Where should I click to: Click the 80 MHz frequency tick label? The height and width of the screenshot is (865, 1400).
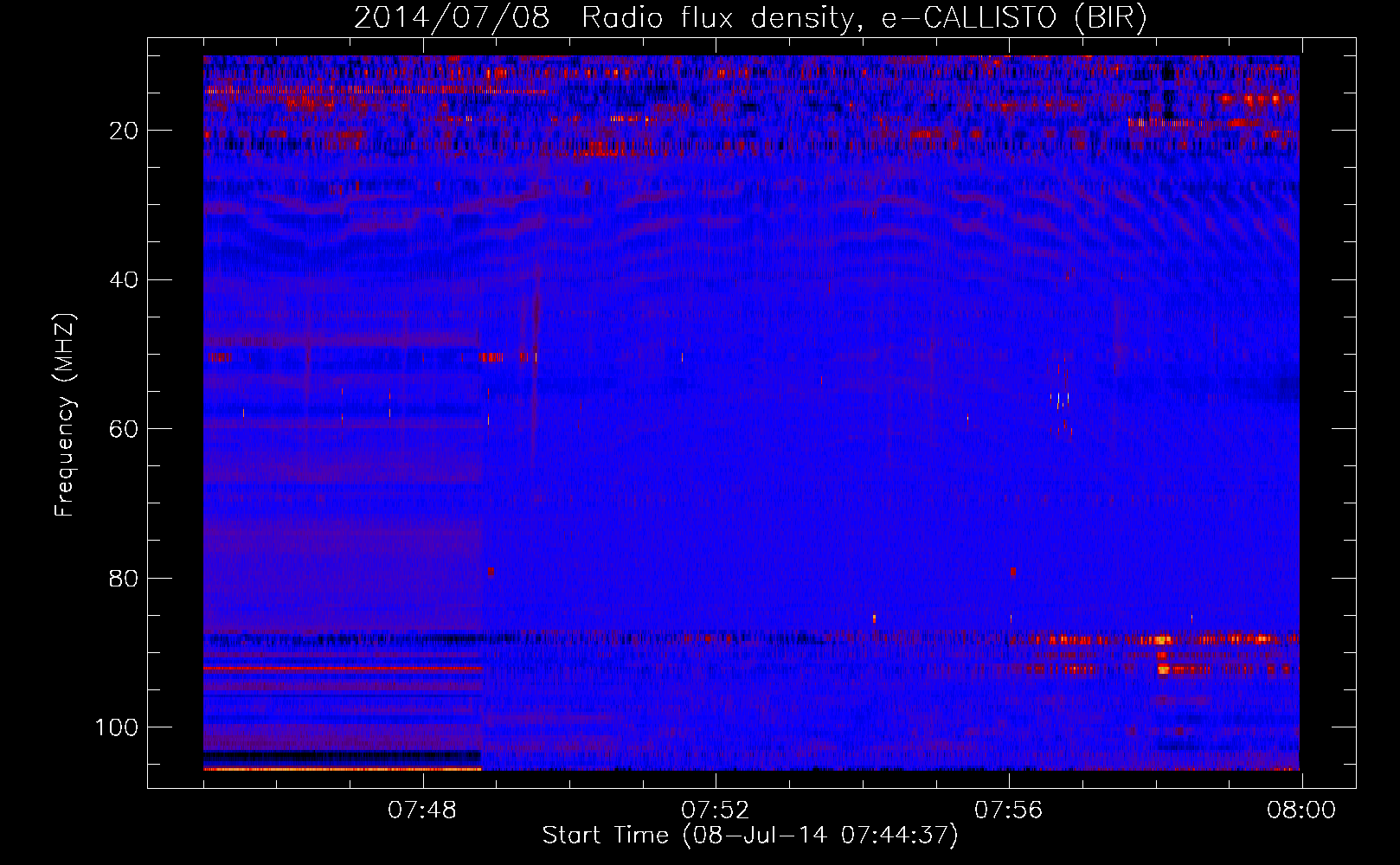[124, 578]
